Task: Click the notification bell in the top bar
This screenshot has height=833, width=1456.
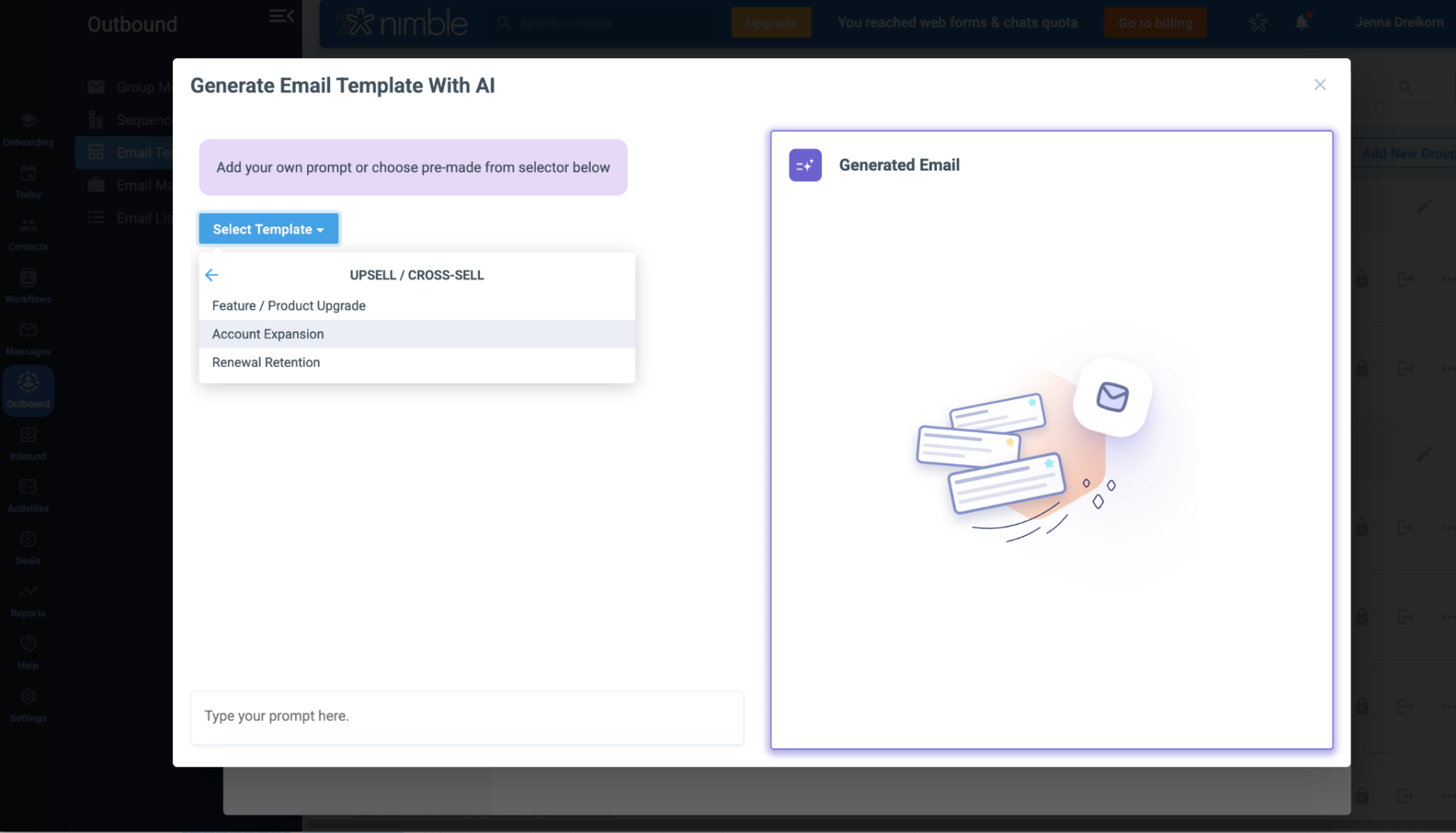Action: coord(1302,22)
